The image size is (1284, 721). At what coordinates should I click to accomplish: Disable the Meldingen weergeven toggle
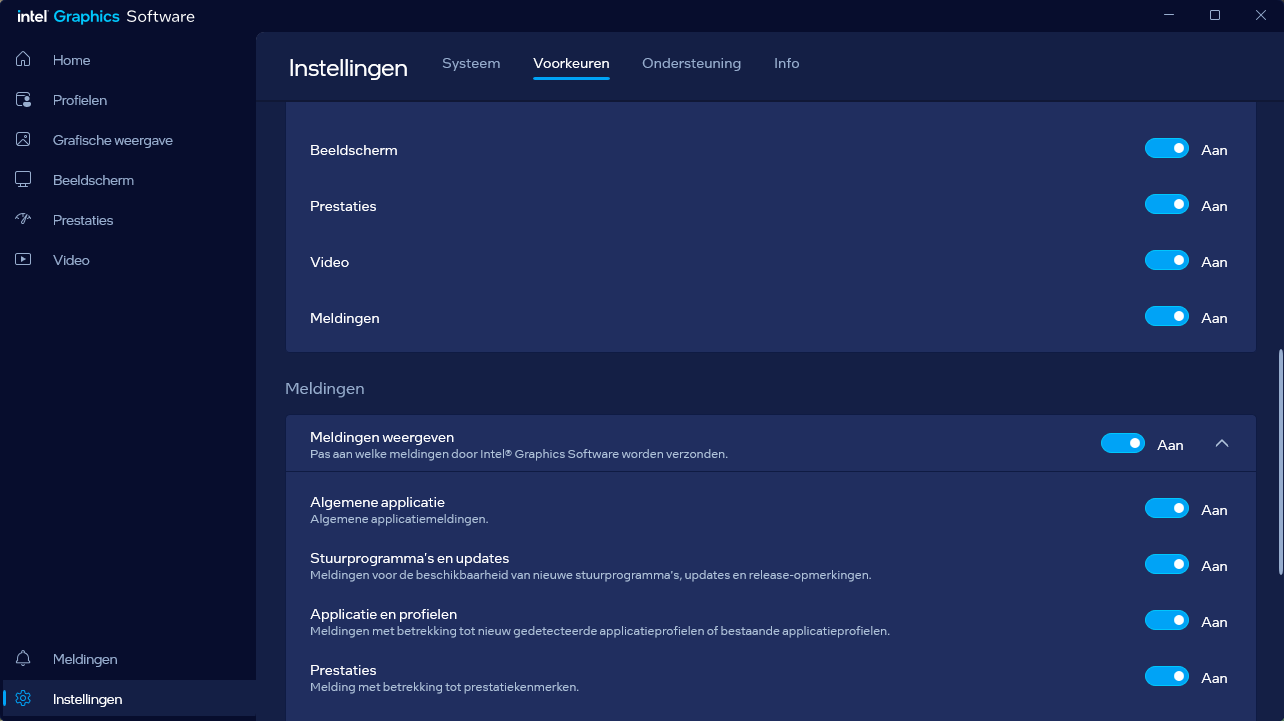click(x=1122, y=444)
